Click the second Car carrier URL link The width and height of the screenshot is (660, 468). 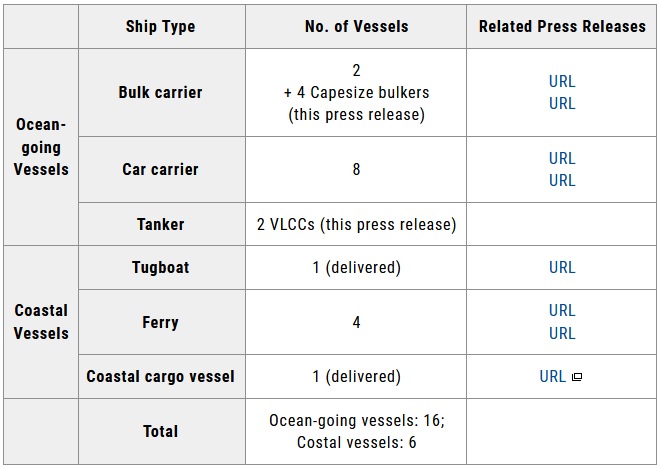click(x=562, y=180)
